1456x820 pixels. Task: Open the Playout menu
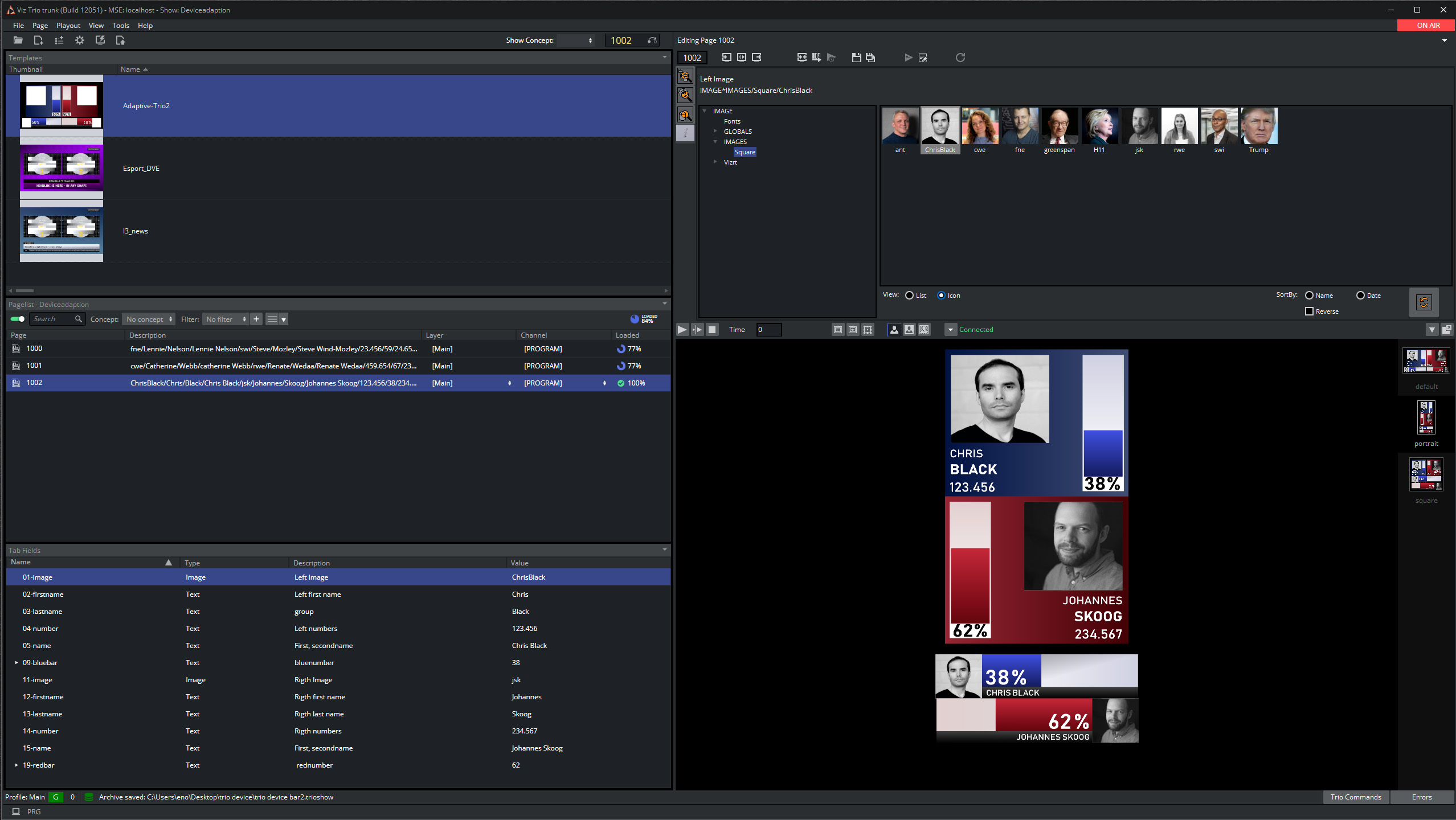pos(68,26)
